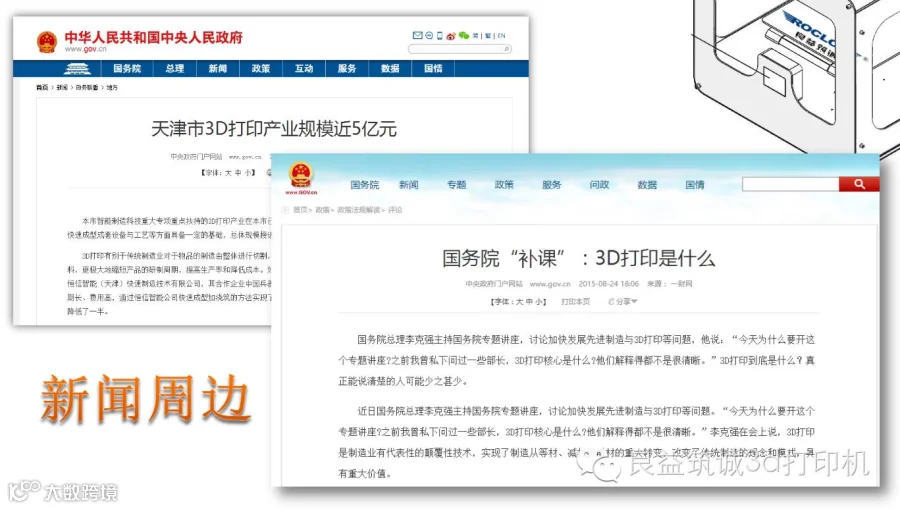The height and width of the screenshot is (509, 900).
Task: Open 国务院 in the blue navigation bar
Action: 127,69
